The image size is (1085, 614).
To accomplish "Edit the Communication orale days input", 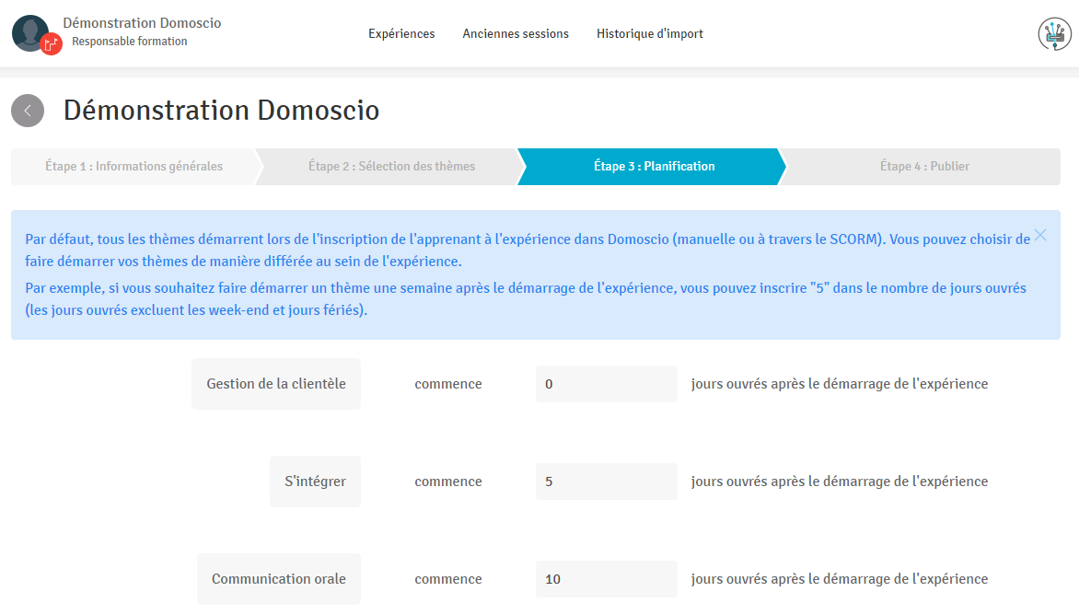I will pos(606,579).
